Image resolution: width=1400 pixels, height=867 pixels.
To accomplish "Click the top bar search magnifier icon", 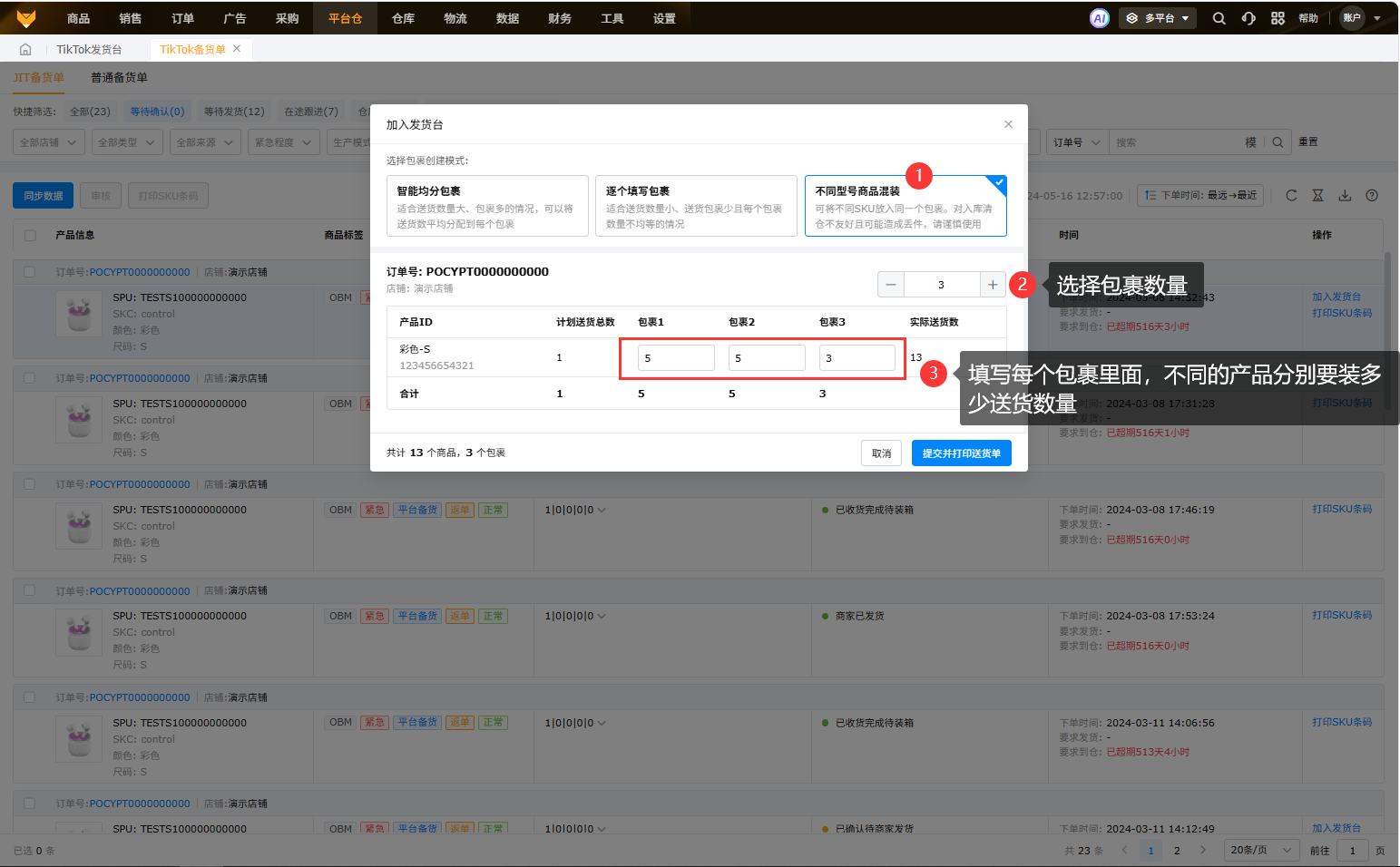I will [x=1219, y=18].
